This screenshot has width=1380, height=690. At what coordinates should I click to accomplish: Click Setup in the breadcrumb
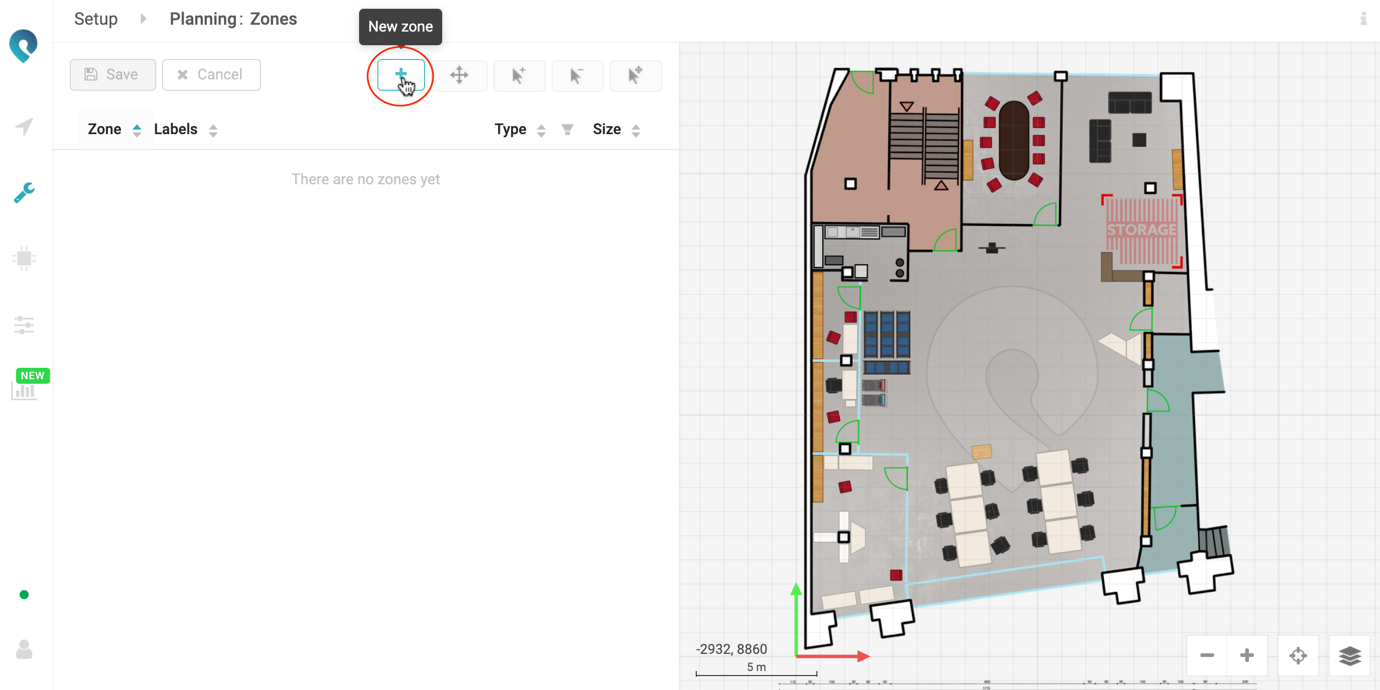coord(96,19)
